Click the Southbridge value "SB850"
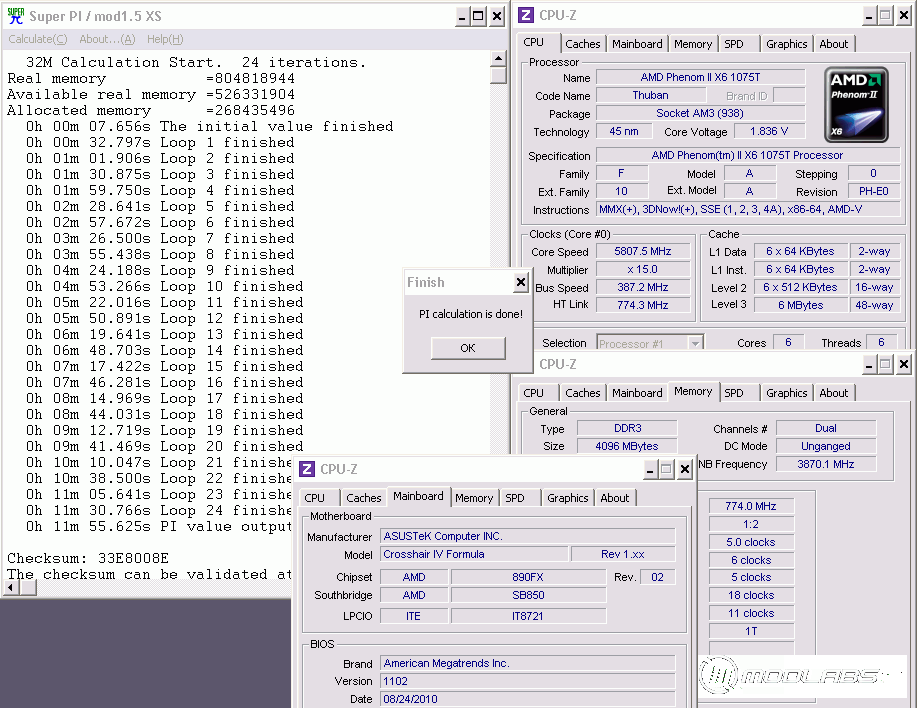Viewport: 917px width, 708px height. (528, 595)
